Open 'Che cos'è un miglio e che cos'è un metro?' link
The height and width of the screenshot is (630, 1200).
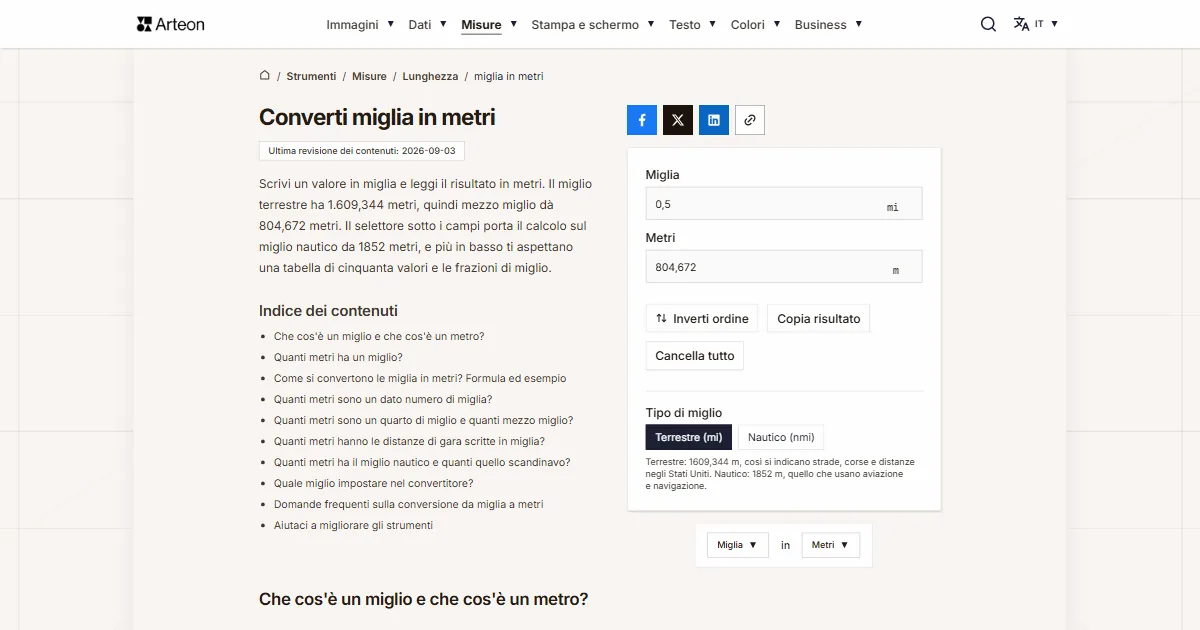[x=379, y=336]
